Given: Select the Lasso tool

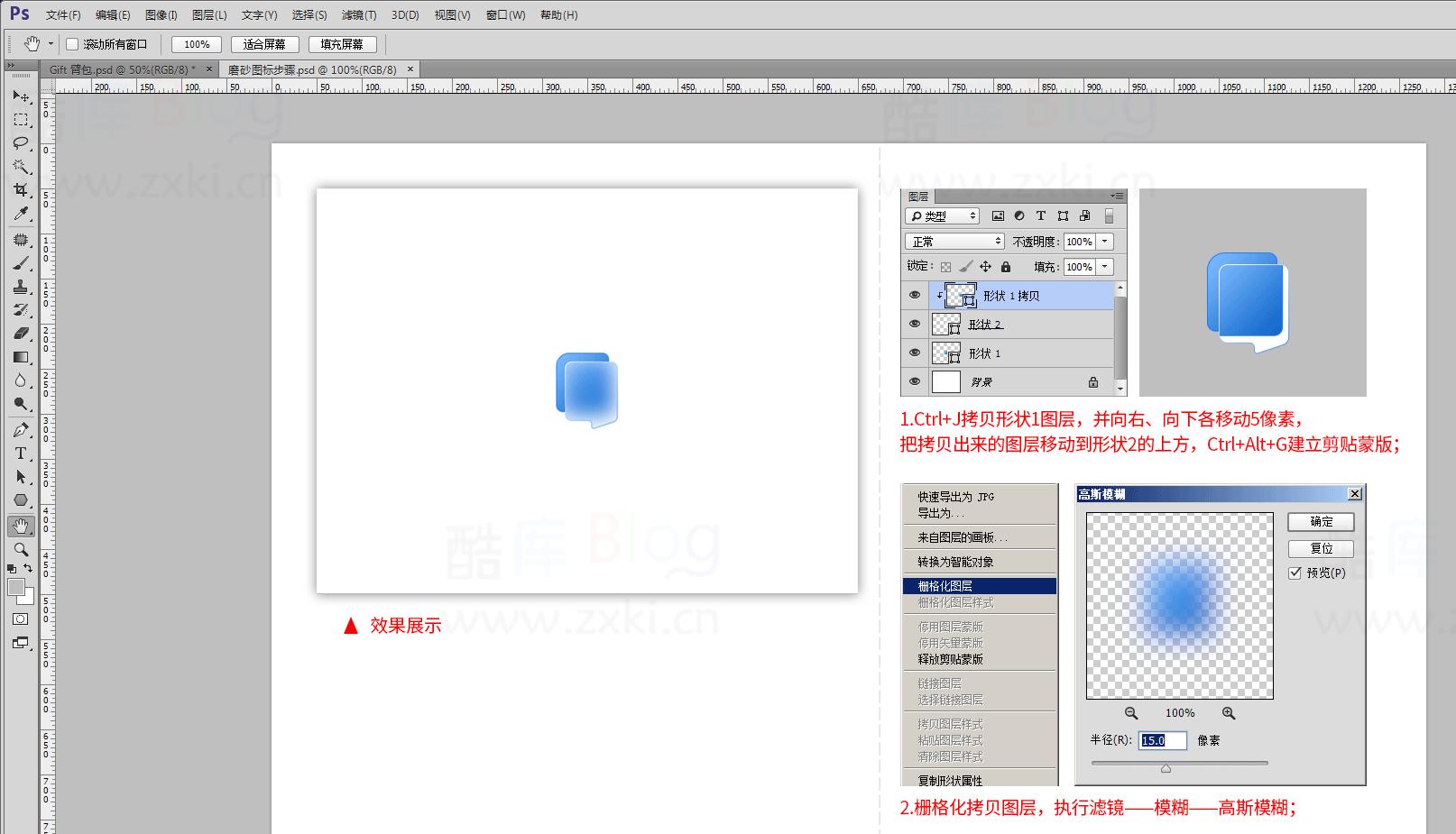Looking at the screenshot, I should tap(21, 143).
